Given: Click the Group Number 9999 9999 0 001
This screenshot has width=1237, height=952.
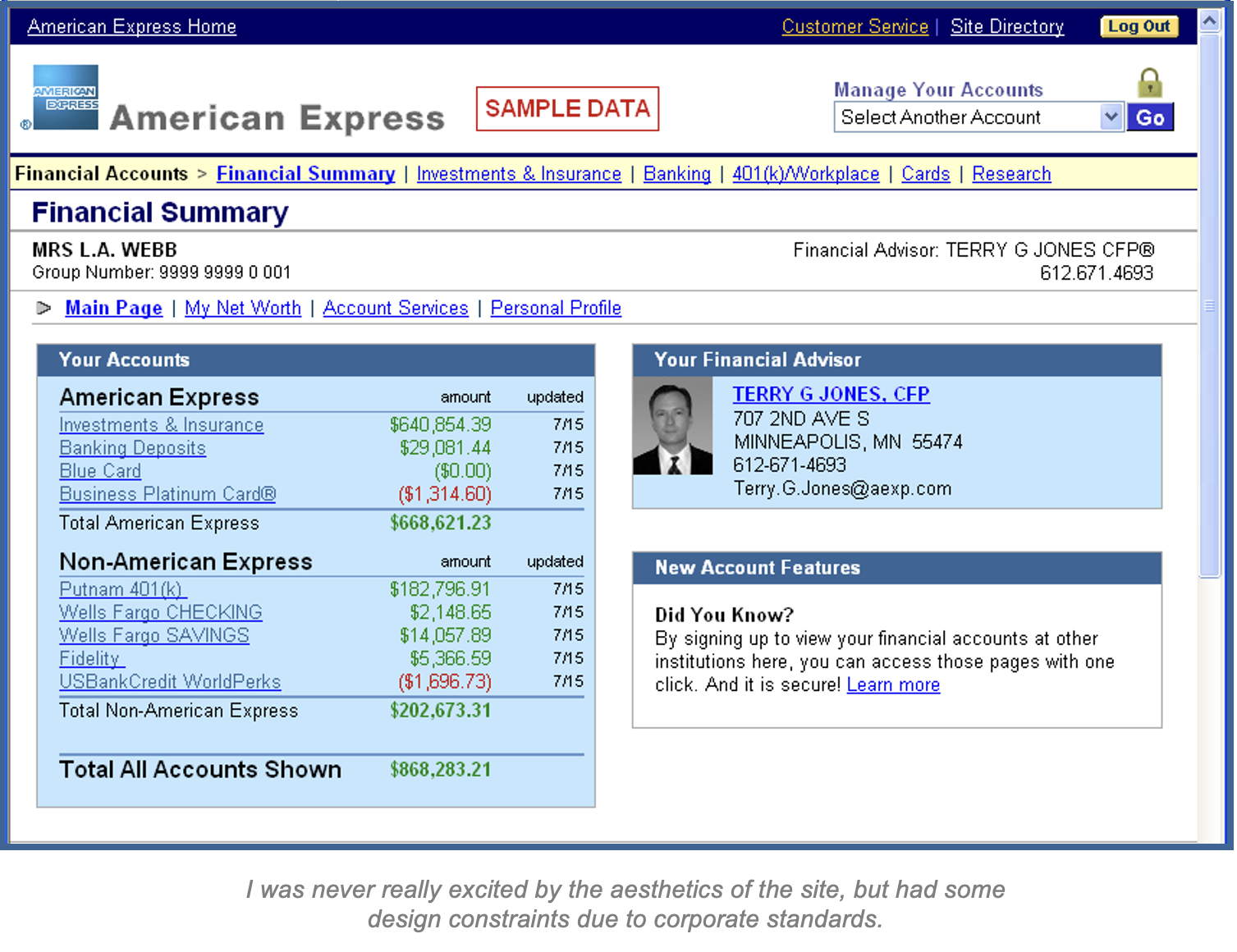Looking at the screenshot, I should pyautogui.click(x=162, y=272).
